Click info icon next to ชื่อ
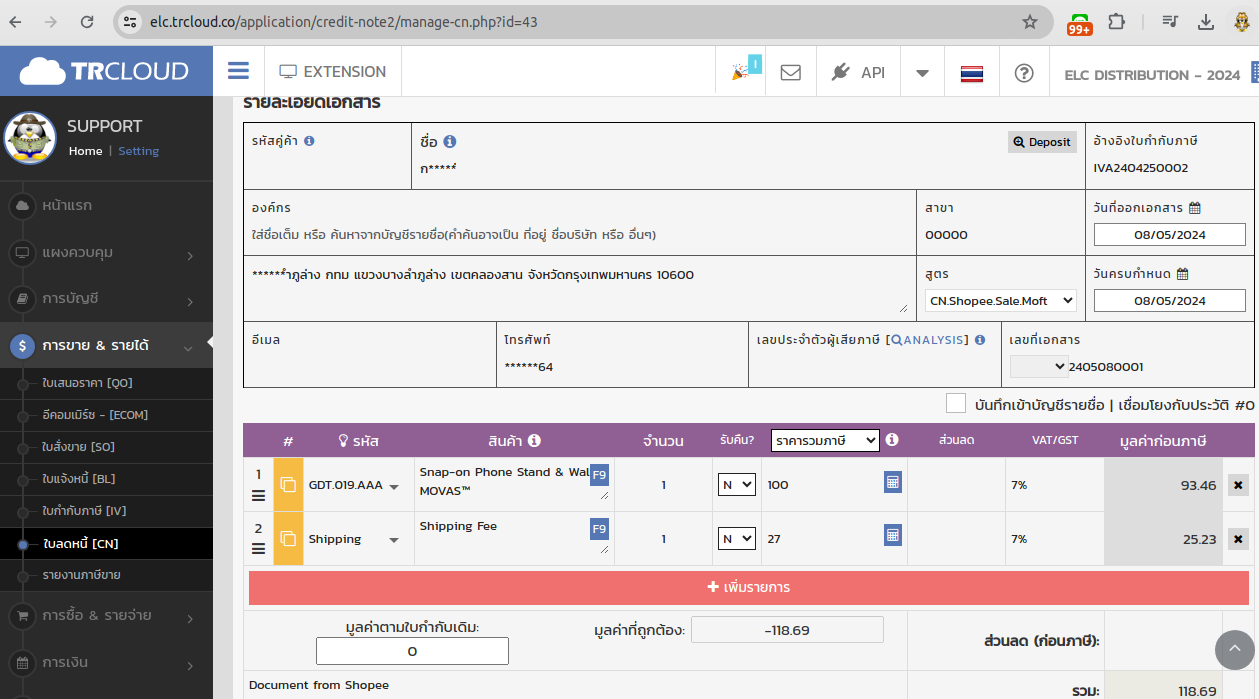This screenshot has height=699, width=1259. coord(450,142)
